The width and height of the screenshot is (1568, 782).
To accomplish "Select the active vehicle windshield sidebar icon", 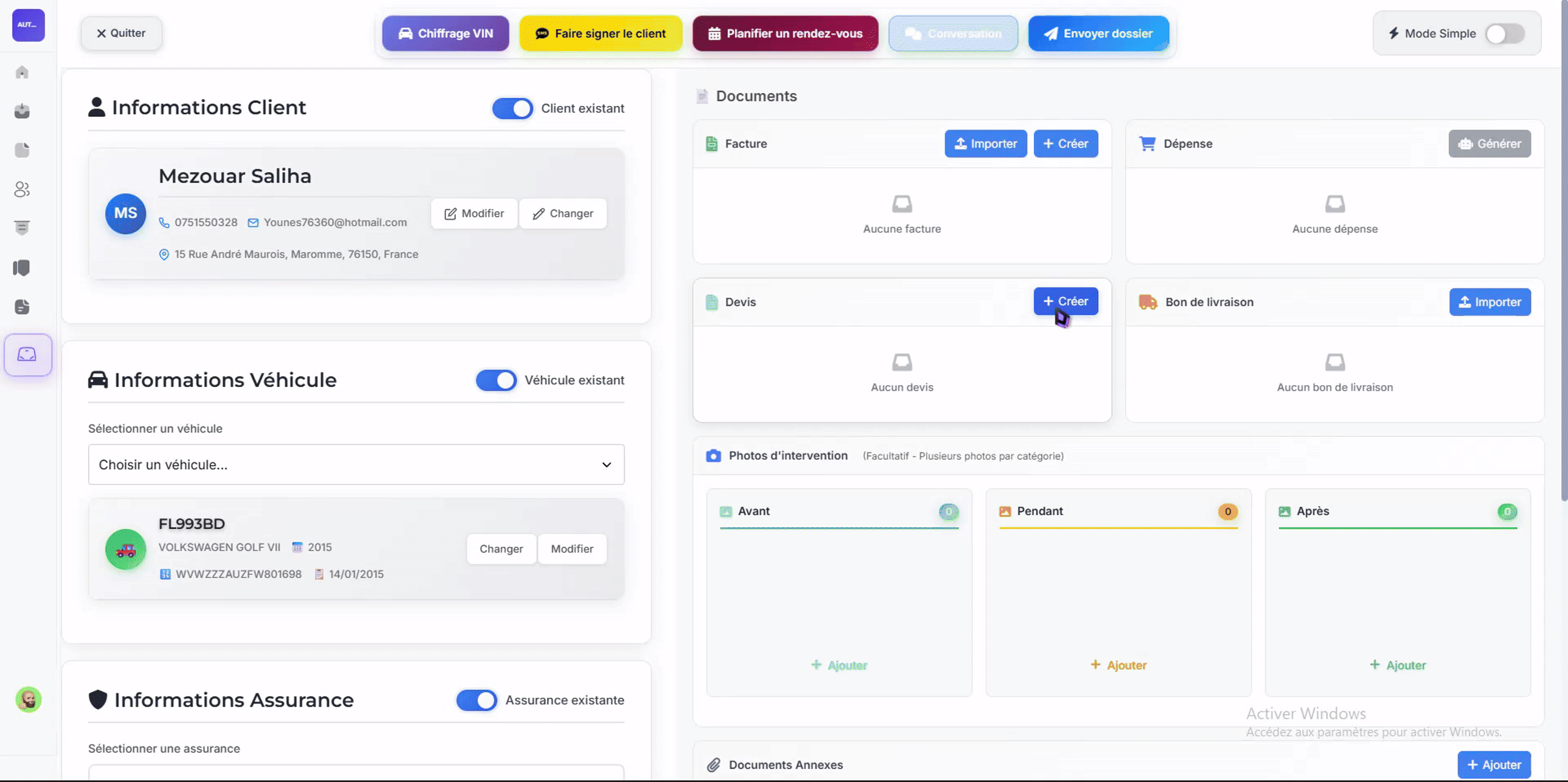I will click(28, 355).
